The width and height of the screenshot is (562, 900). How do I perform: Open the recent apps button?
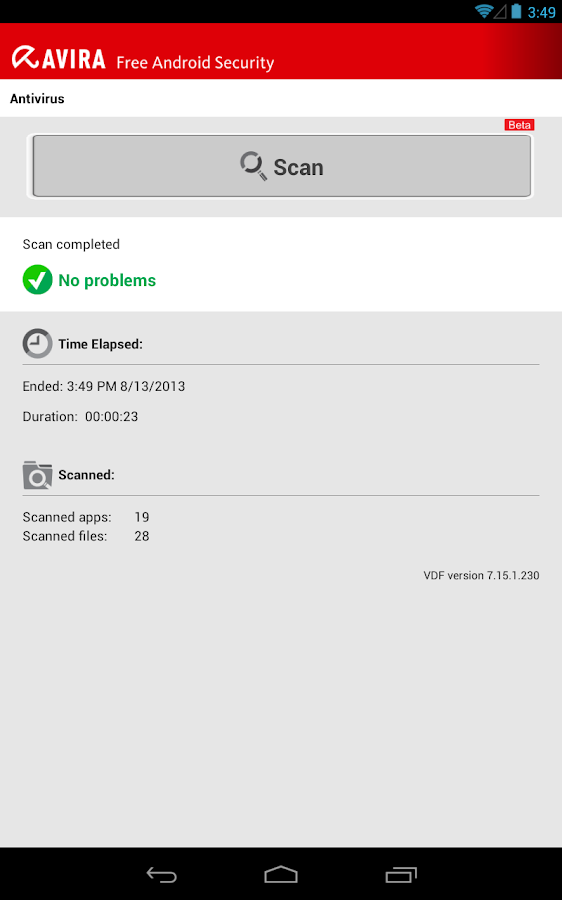click(x=401, y=874)
